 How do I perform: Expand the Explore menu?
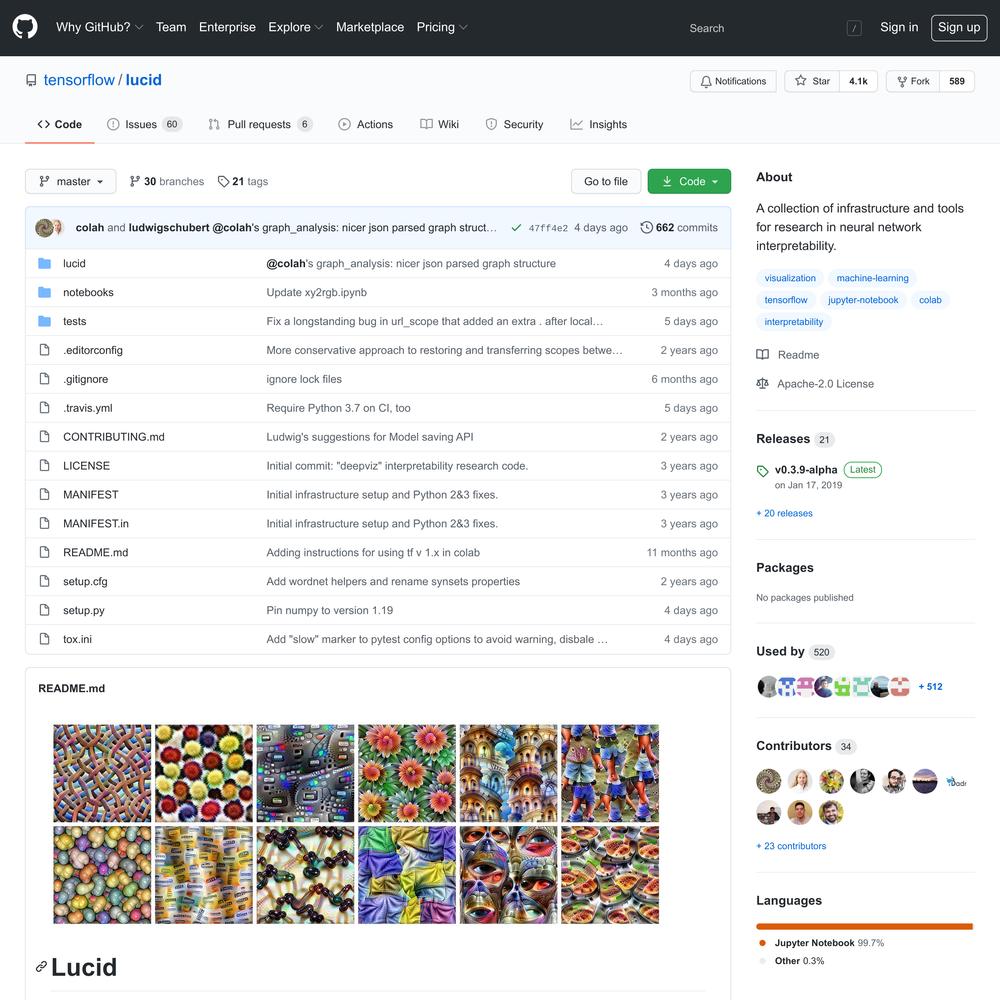pyautogui.click(x=295, y=27)
